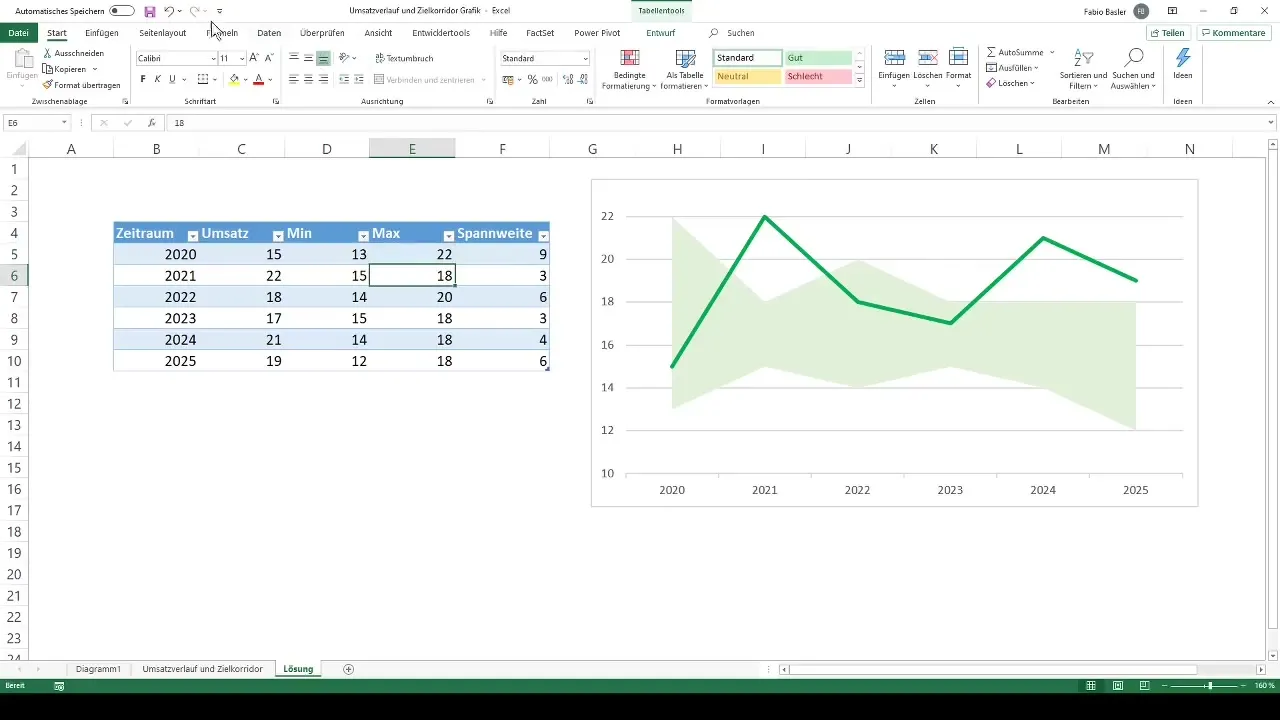Open the font size 11 dropdown
The height and width of the screenshot is (720, 1280).
242,59
